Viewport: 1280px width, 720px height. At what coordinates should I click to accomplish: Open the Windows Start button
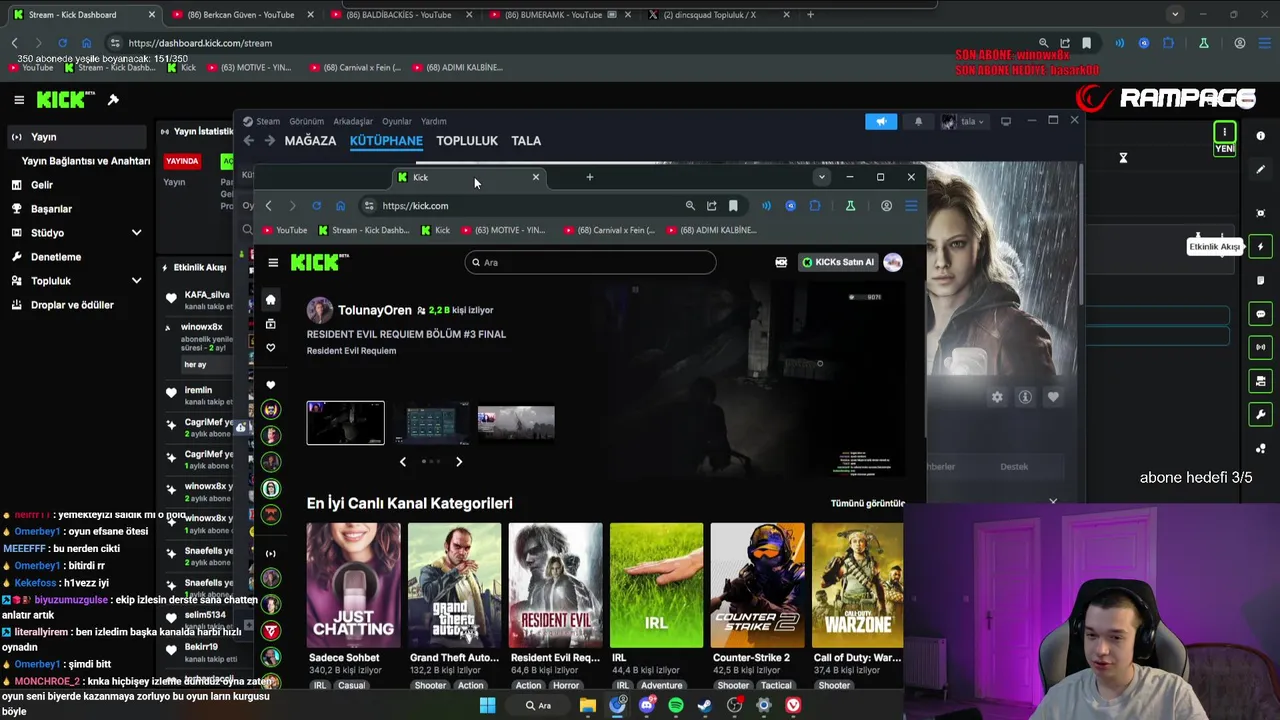487,705
